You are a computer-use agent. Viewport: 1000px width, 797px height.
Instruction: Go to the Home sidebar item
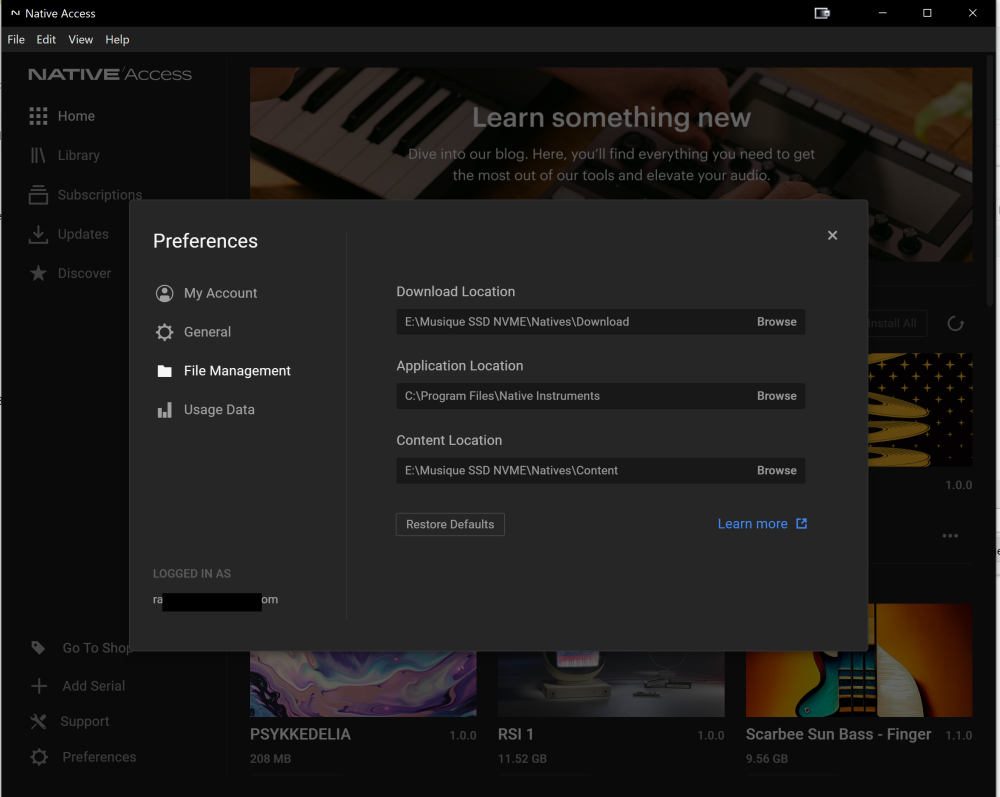(x=77, y=116)
